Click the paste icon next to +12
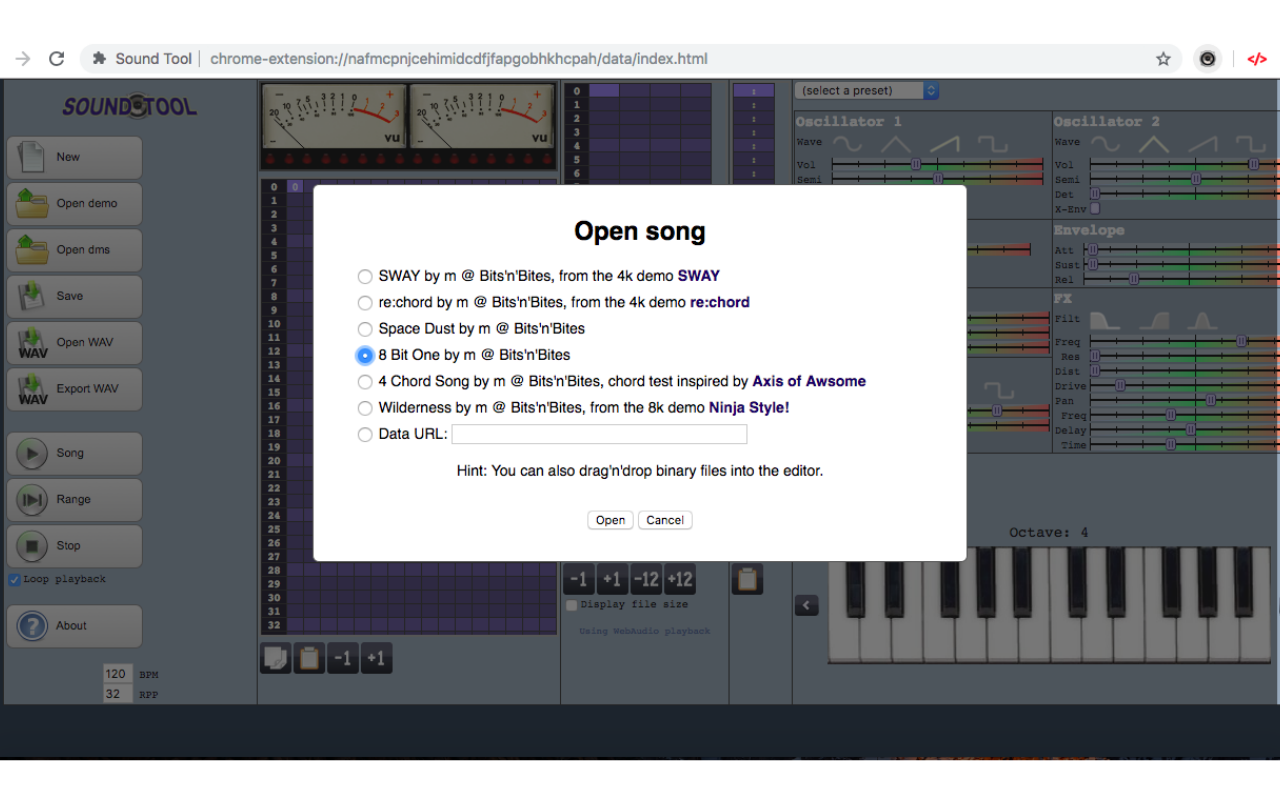 coord(748,579)
